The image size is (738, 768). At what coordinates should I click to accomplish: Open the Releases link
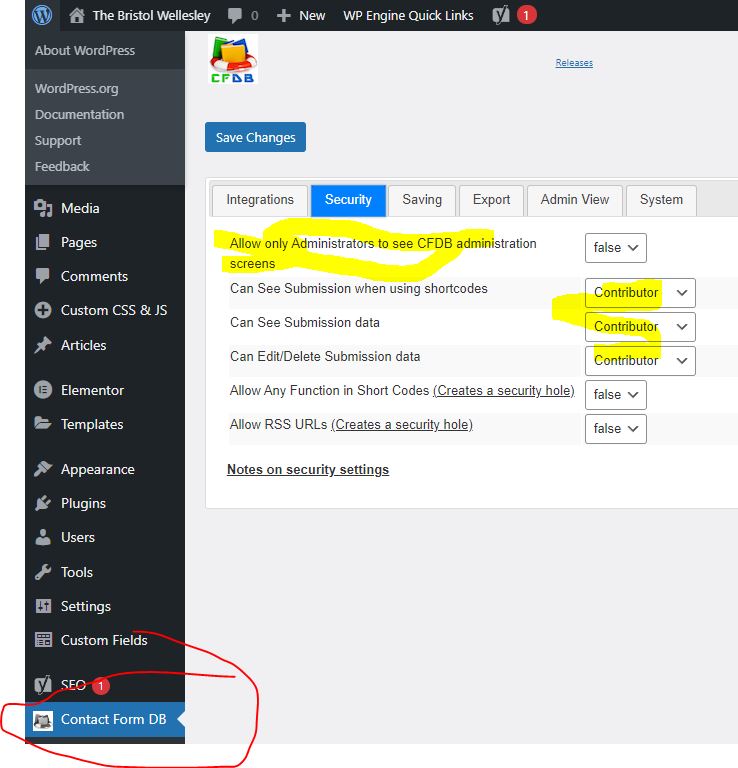click(574, 63)
